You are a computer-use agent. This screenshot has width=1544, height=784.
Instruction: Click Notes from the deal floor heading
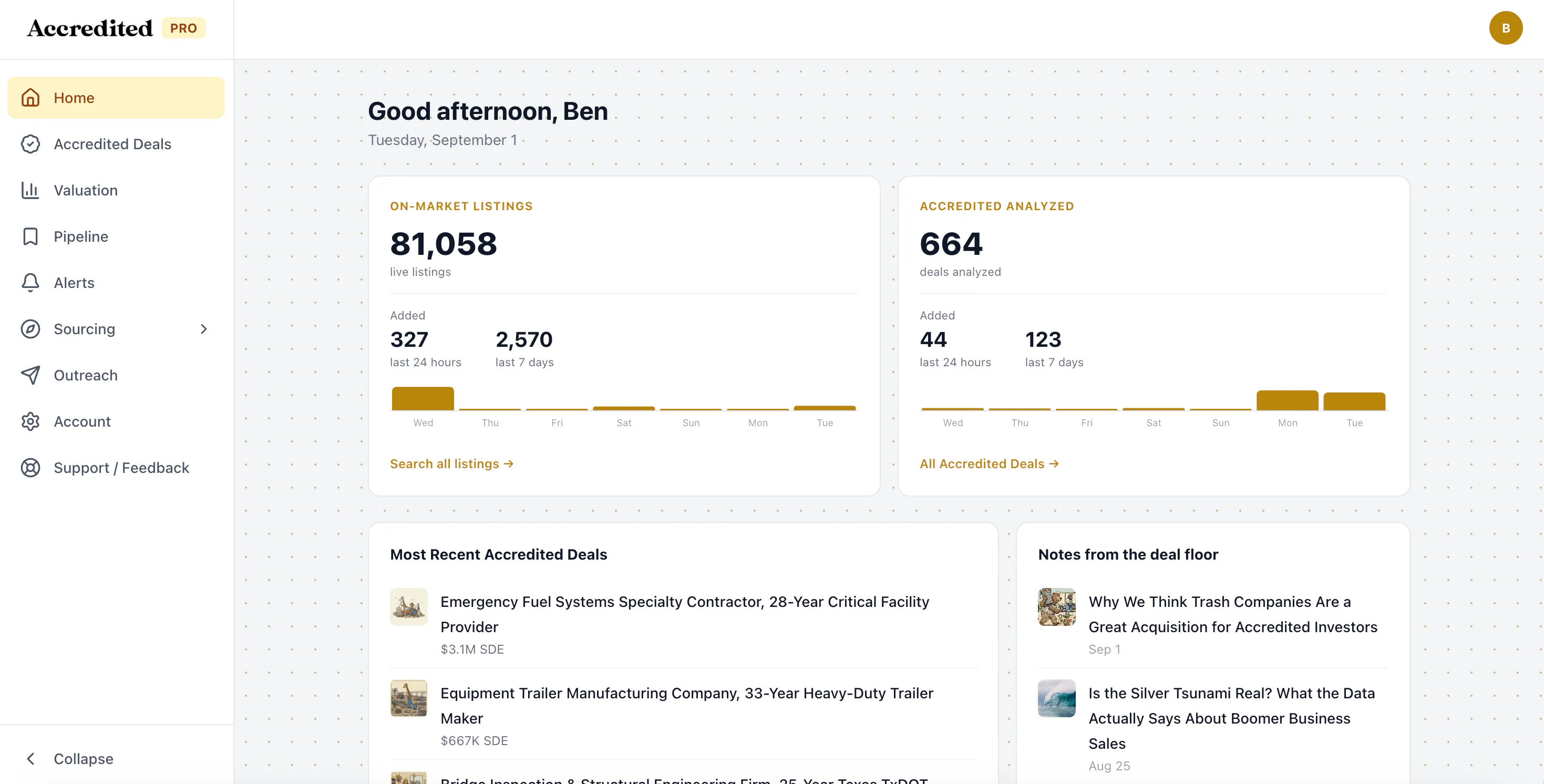1128,554
